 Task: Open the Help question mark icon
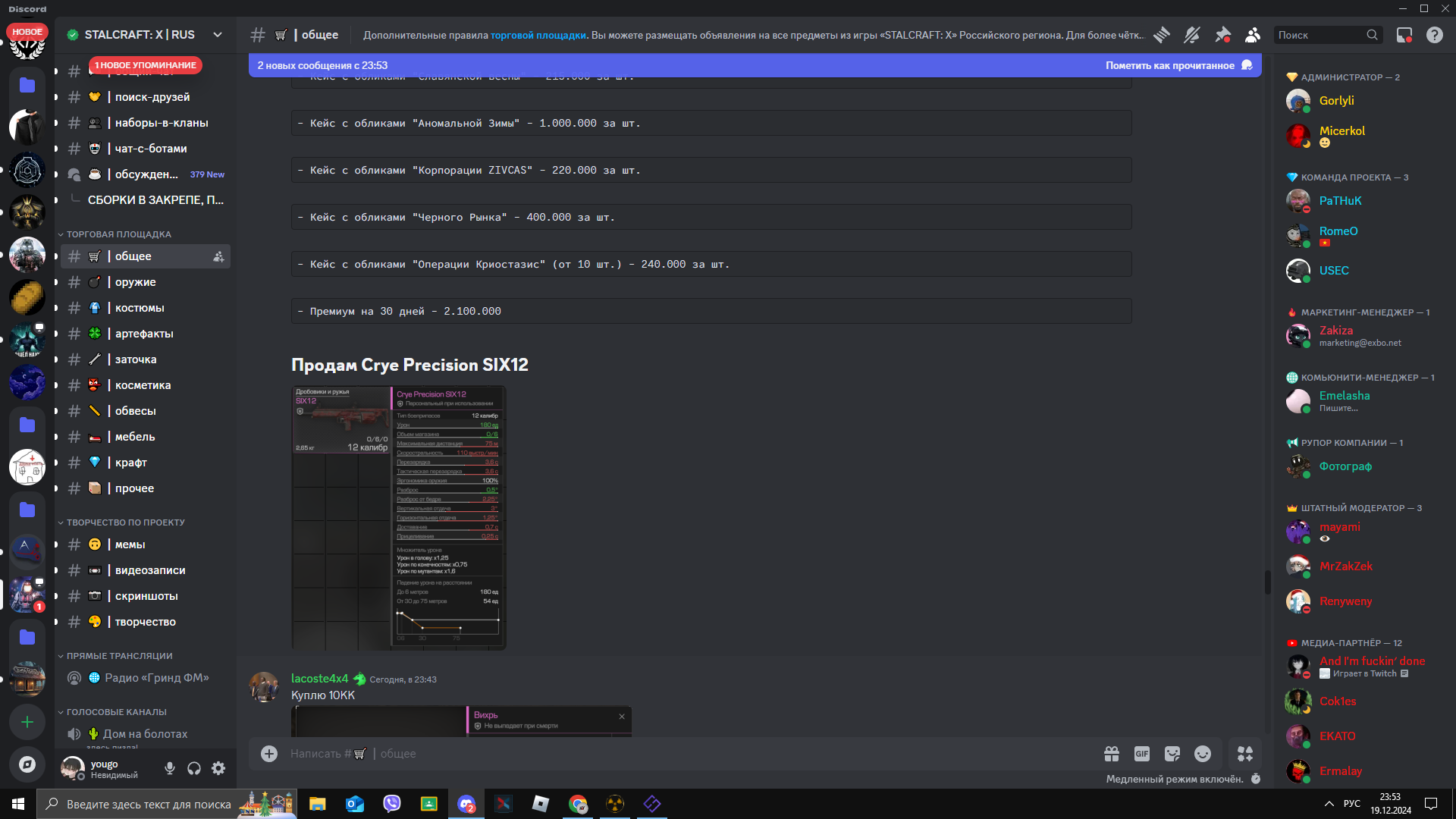(x=1435, y=35)
